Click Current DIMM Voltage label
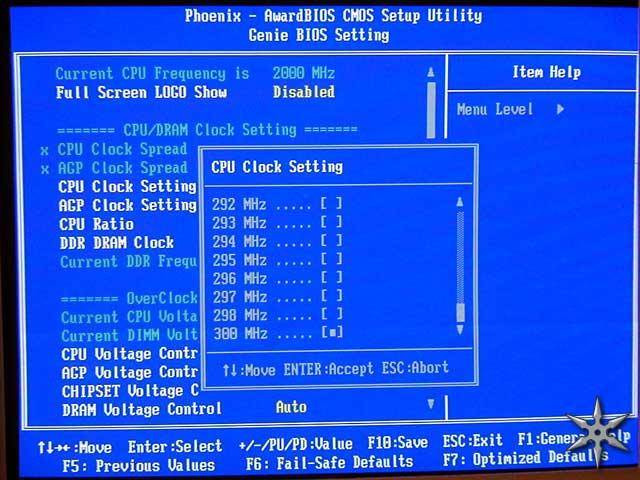This screenshot has width=640, height=480. [130, 336]
